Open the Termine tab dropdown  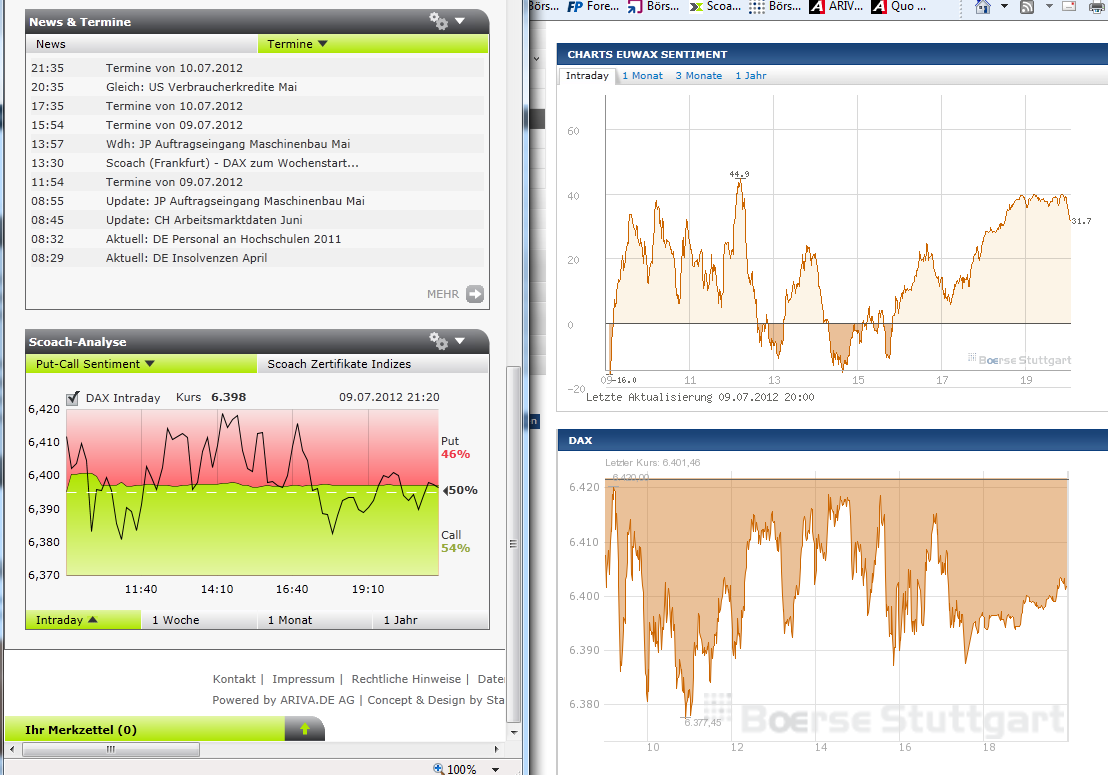click(372, 44)
